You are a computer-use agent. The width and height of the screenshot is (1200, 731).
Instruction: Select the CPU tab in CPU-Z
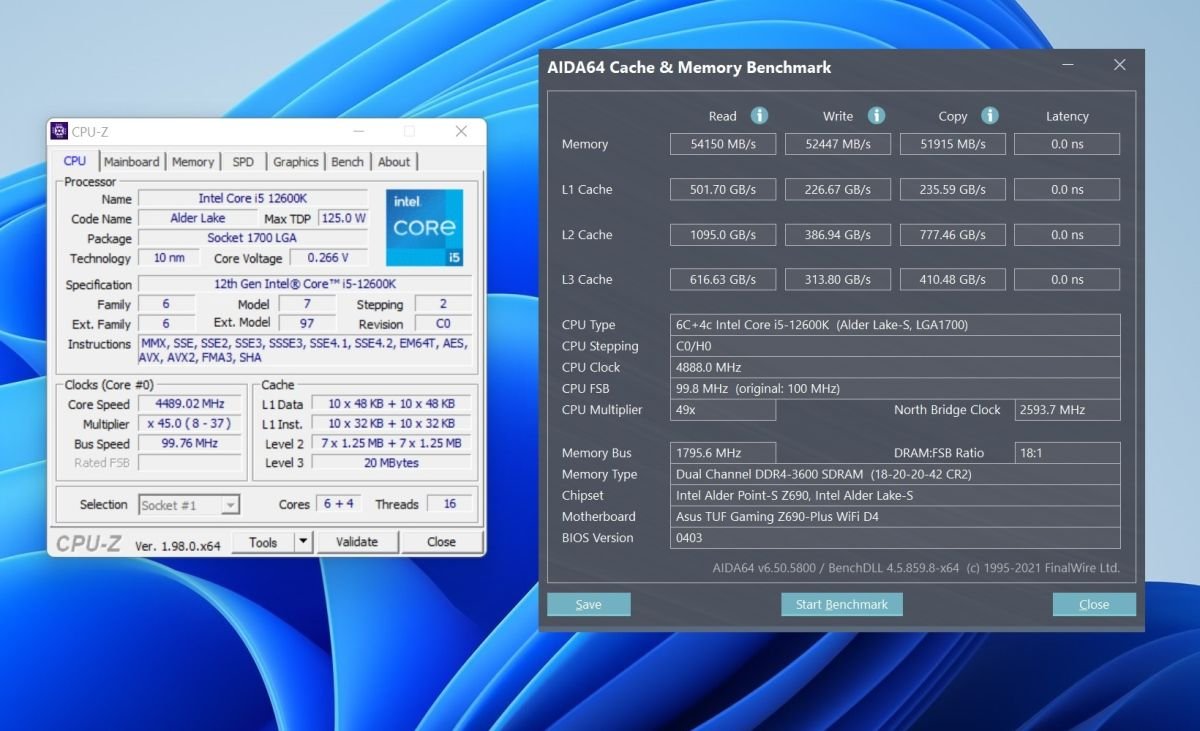click(75, 160)
